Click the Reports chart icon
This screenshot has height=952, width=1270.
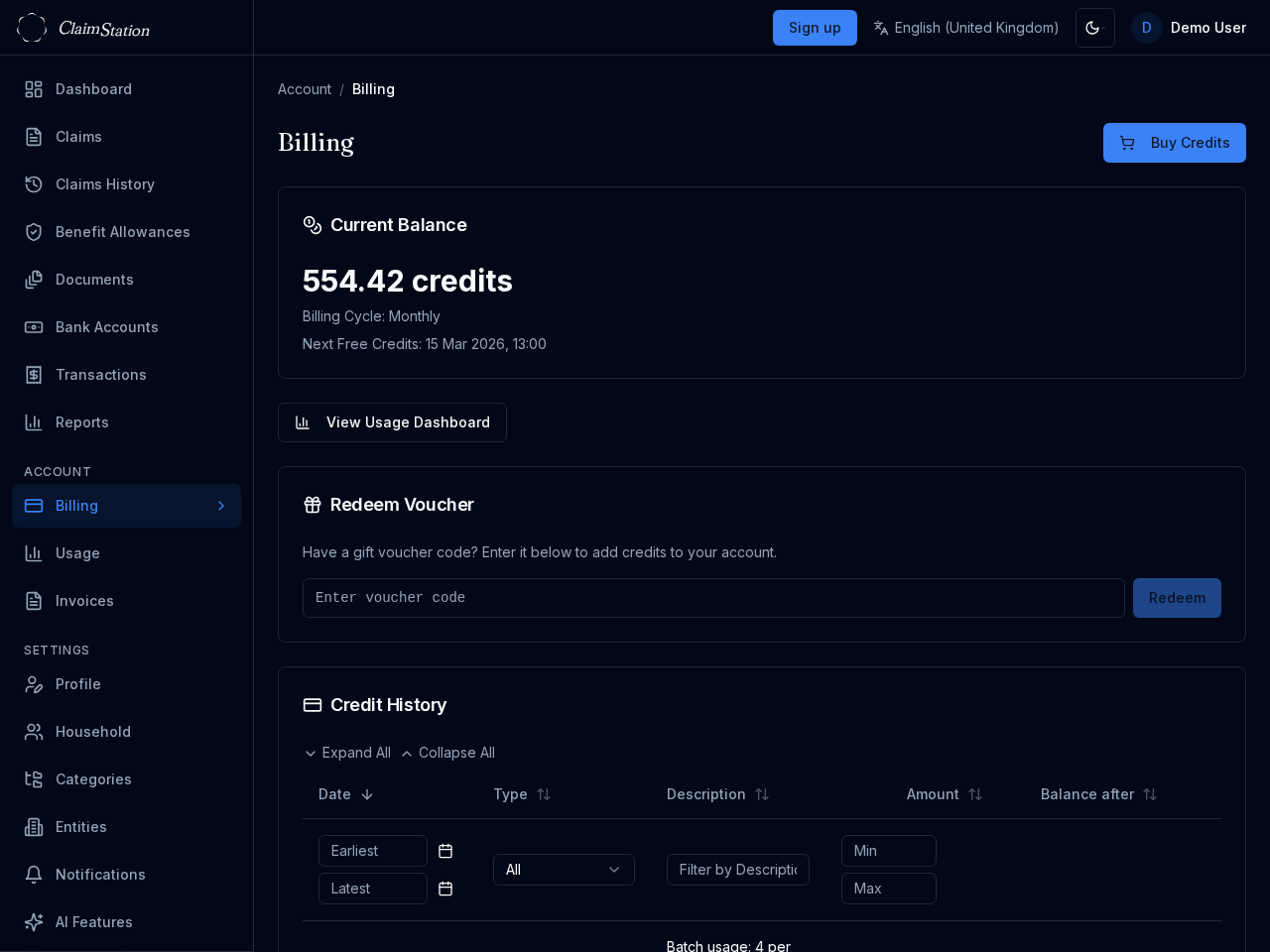[34, 422]
